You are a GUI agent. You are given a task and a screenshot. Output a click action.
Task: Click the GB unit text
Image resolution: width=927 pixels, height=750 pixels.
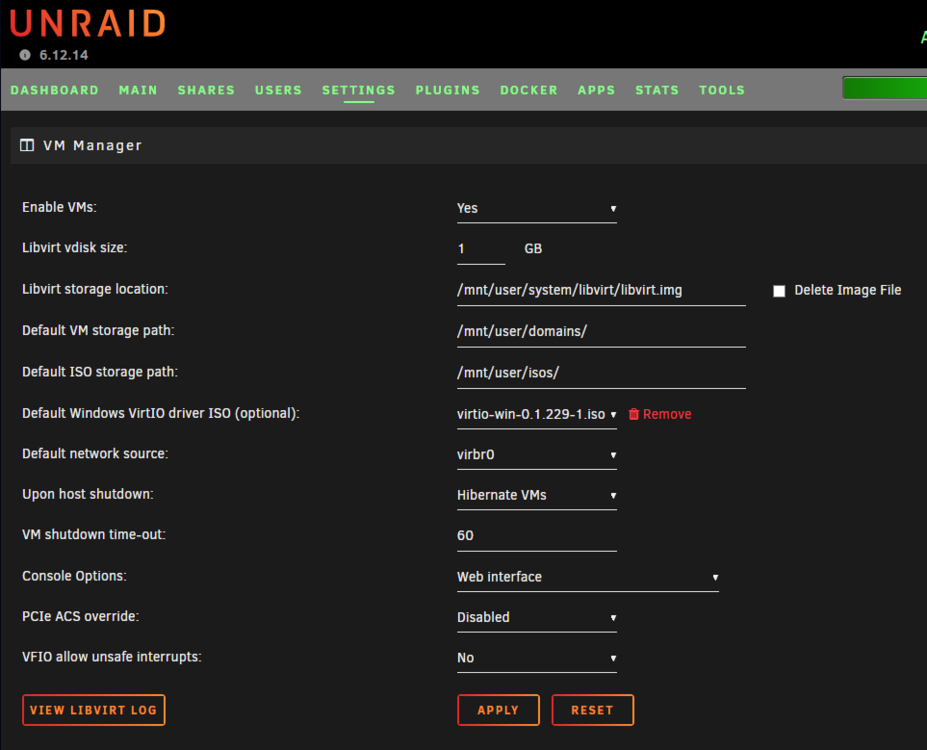533,249
